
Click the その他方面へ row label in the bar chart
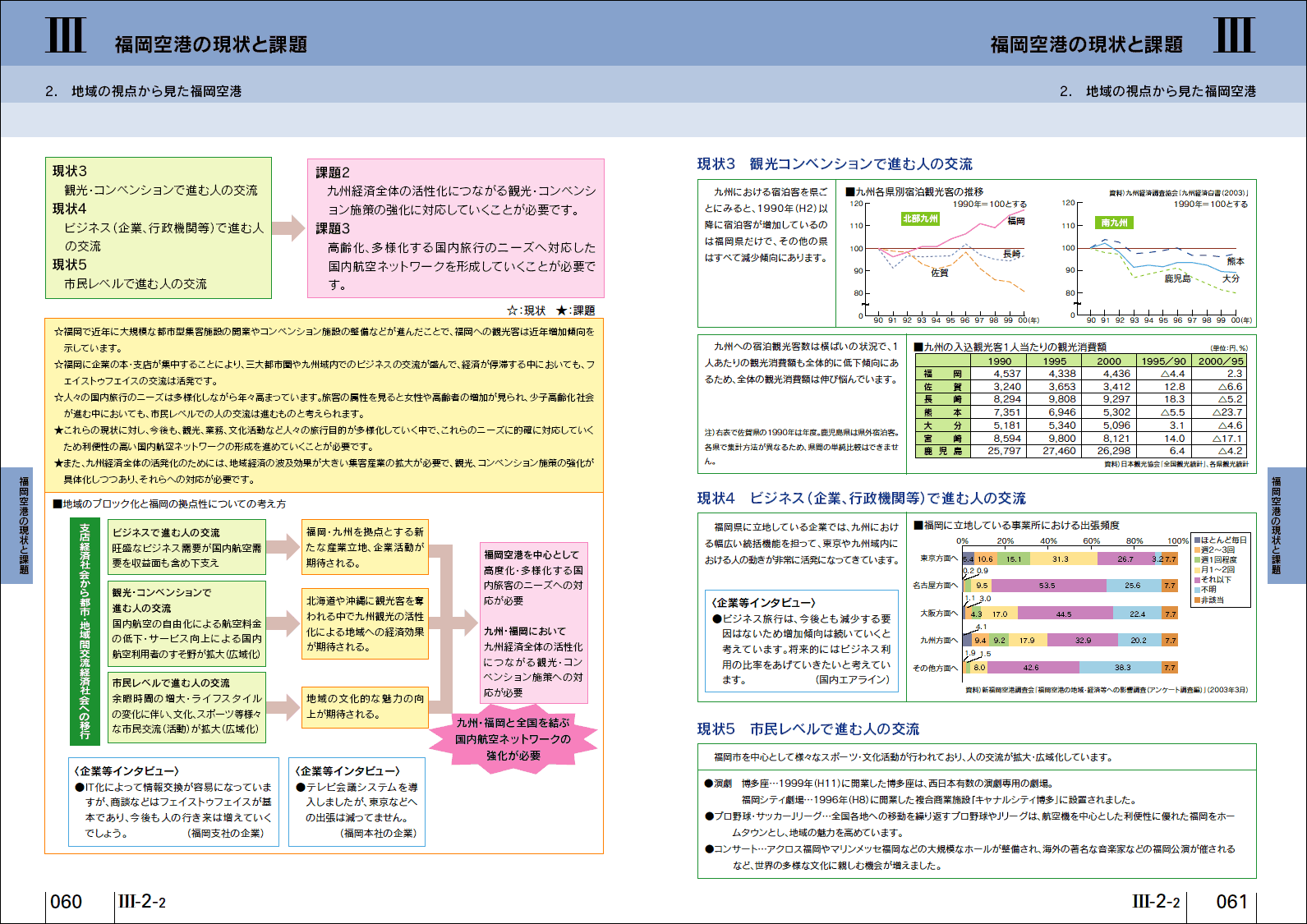(x=936, y=668)
